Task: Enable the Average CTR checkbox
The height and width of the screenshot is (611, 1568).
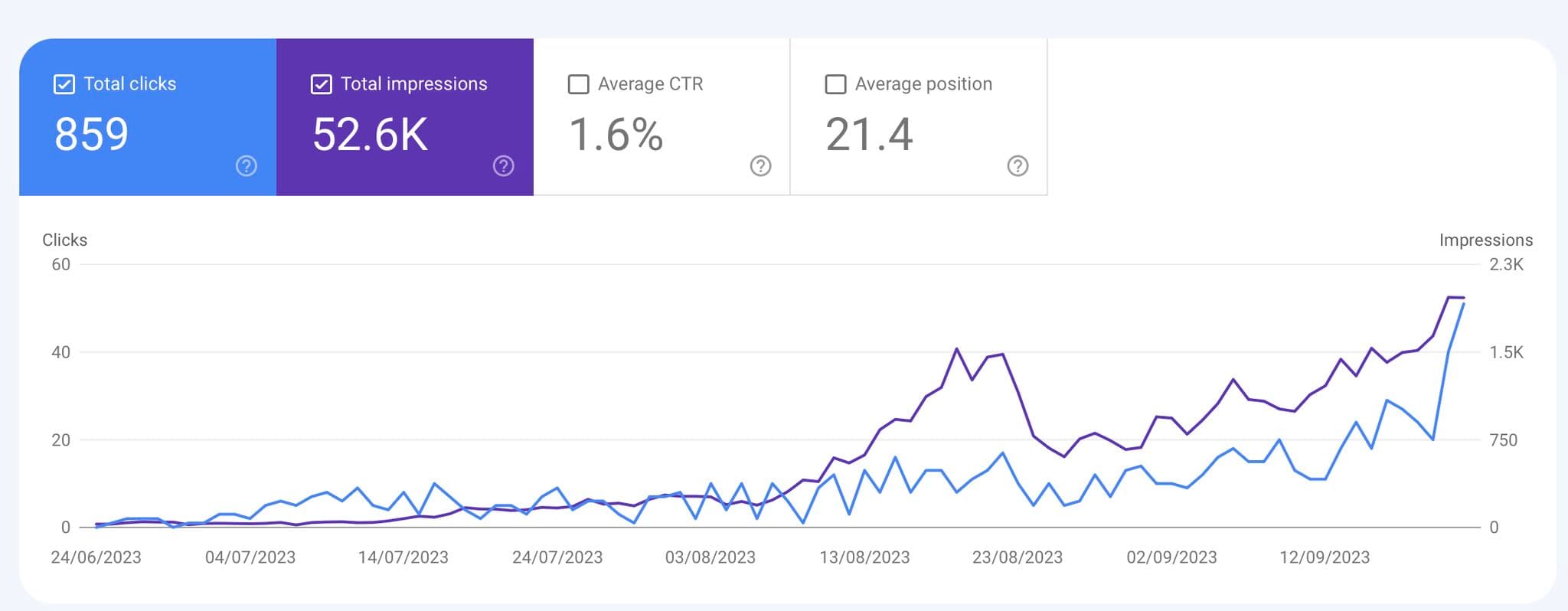Action: (x=578, y=84)
